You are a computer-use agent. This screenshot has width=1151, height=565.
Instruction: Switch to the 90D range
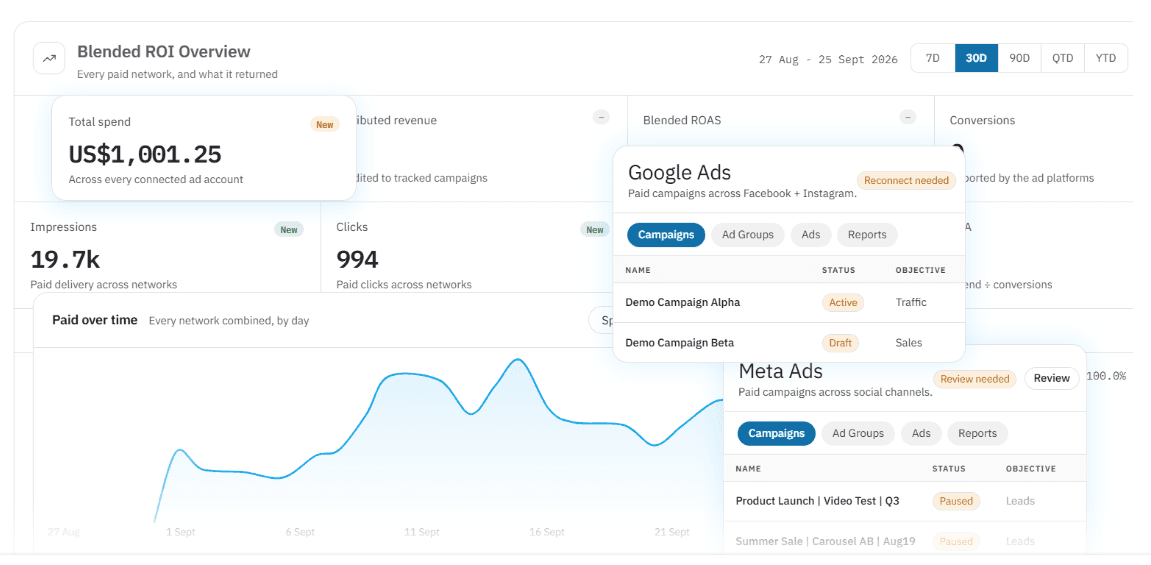click(x=1020, y=58)
